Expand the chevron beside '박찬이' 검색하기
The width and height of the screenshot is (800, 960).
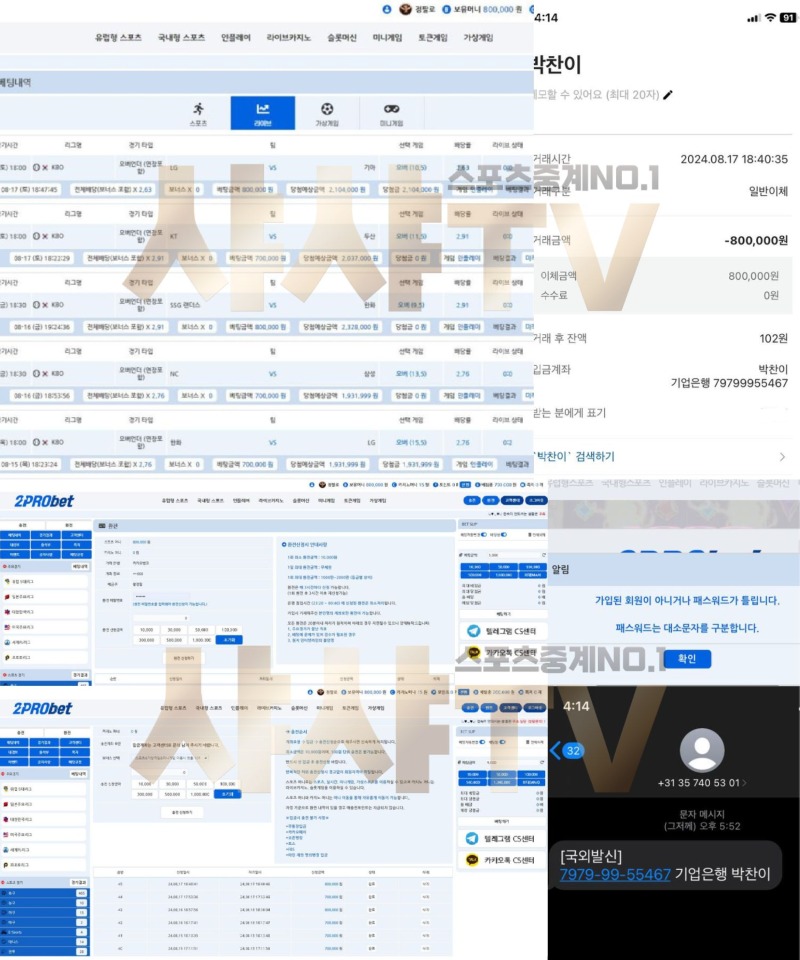point(782,457)
